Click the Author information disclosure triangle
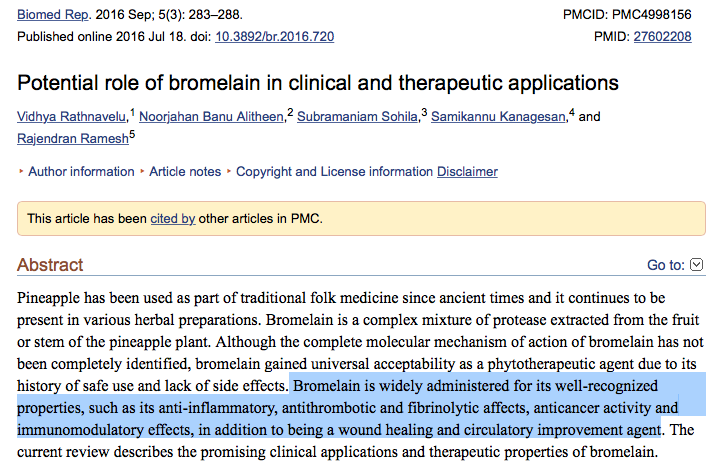Viewport: 714px width, 468px height. 22,171
